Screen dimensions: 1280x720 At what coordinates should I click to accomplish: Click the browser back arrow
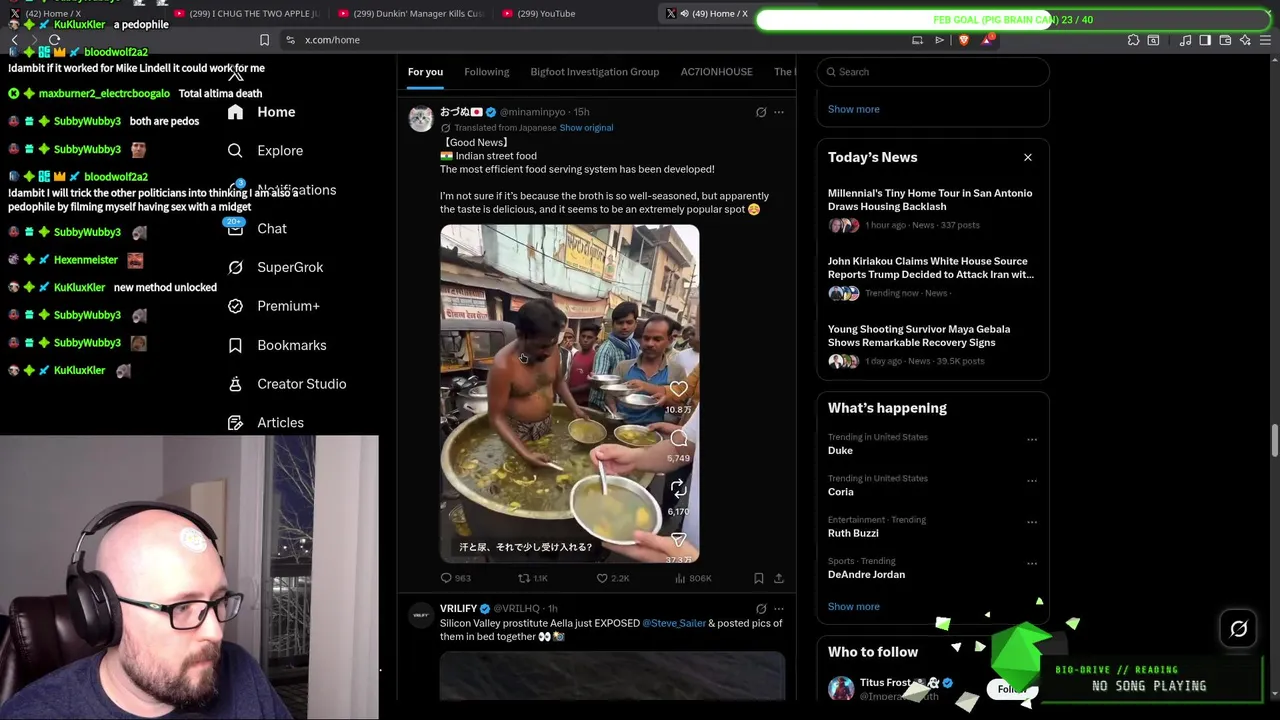pos(14,40)
